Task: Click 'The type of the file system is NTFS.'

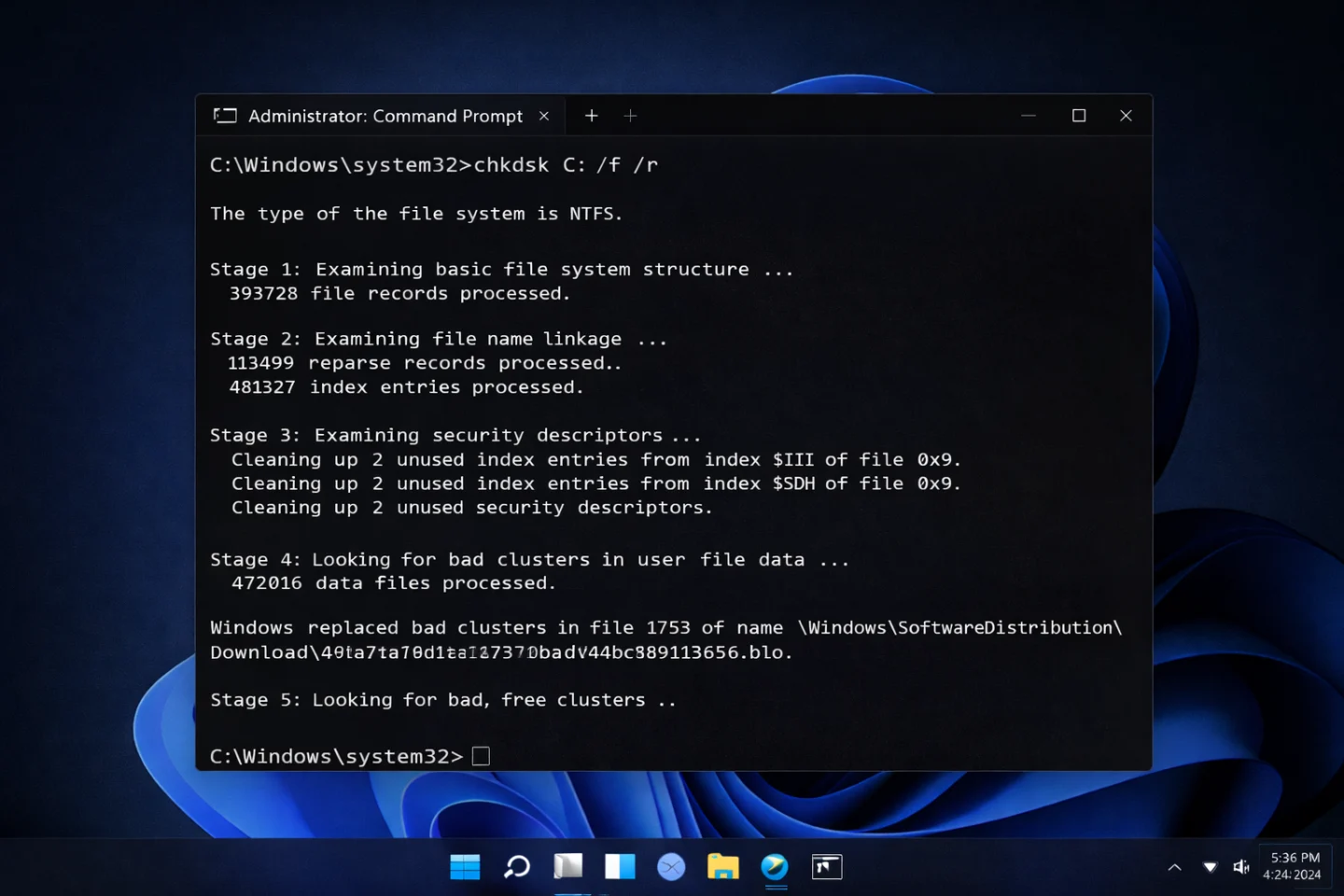Action: pos(415,214)
